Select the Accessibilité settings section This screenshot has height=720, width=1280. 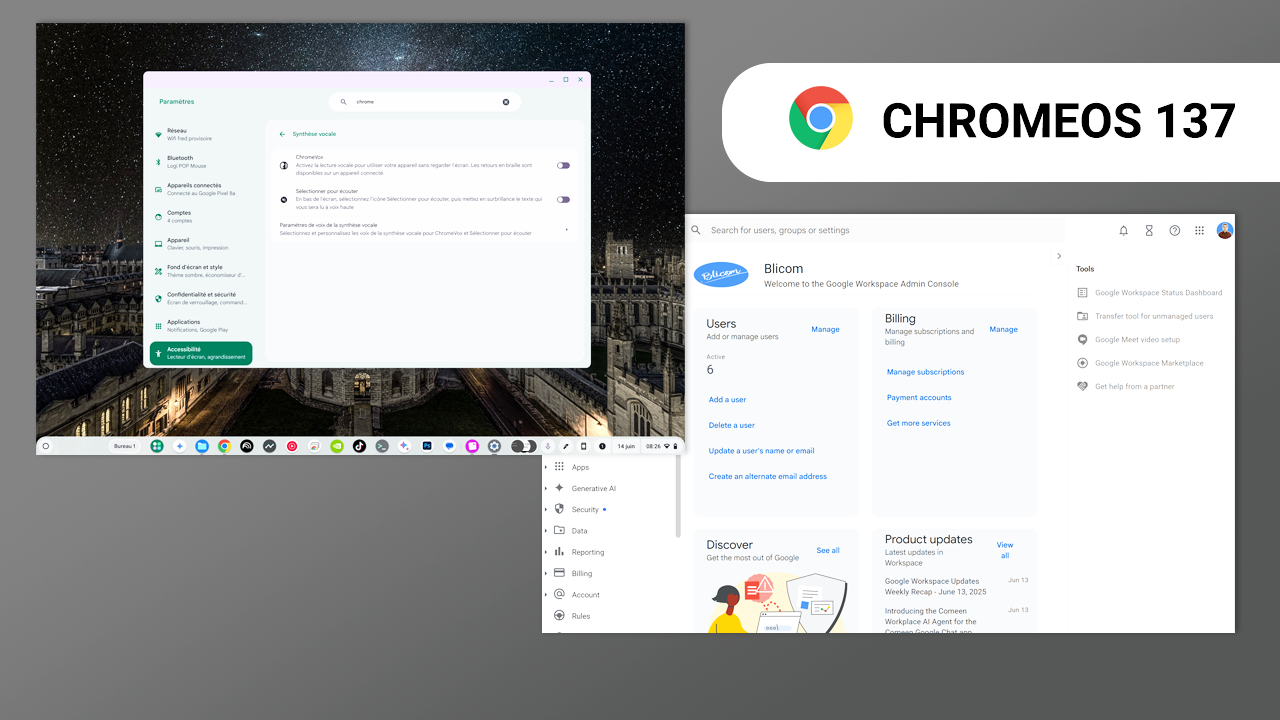coord(201,353)
